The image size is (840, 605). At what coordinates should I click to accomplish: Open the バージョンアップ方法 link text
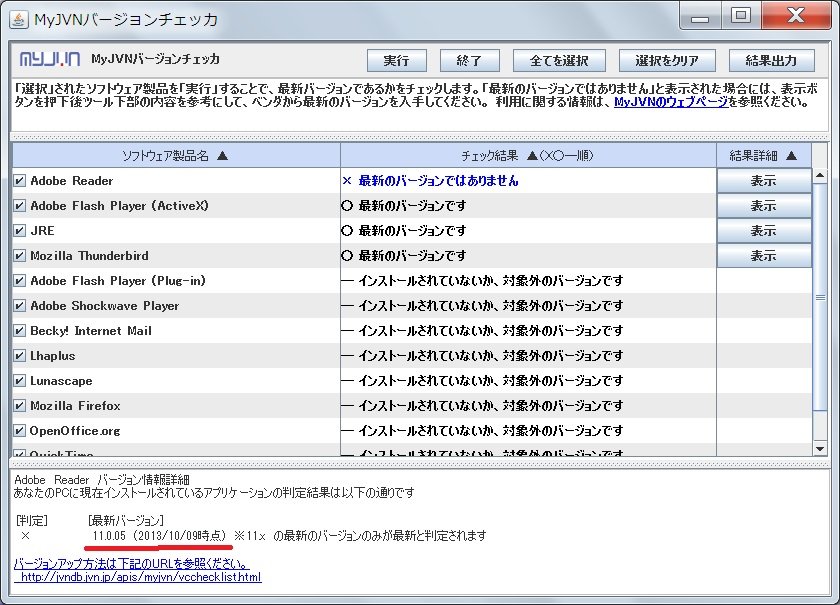pyautogui.click(x=131, y=564)
